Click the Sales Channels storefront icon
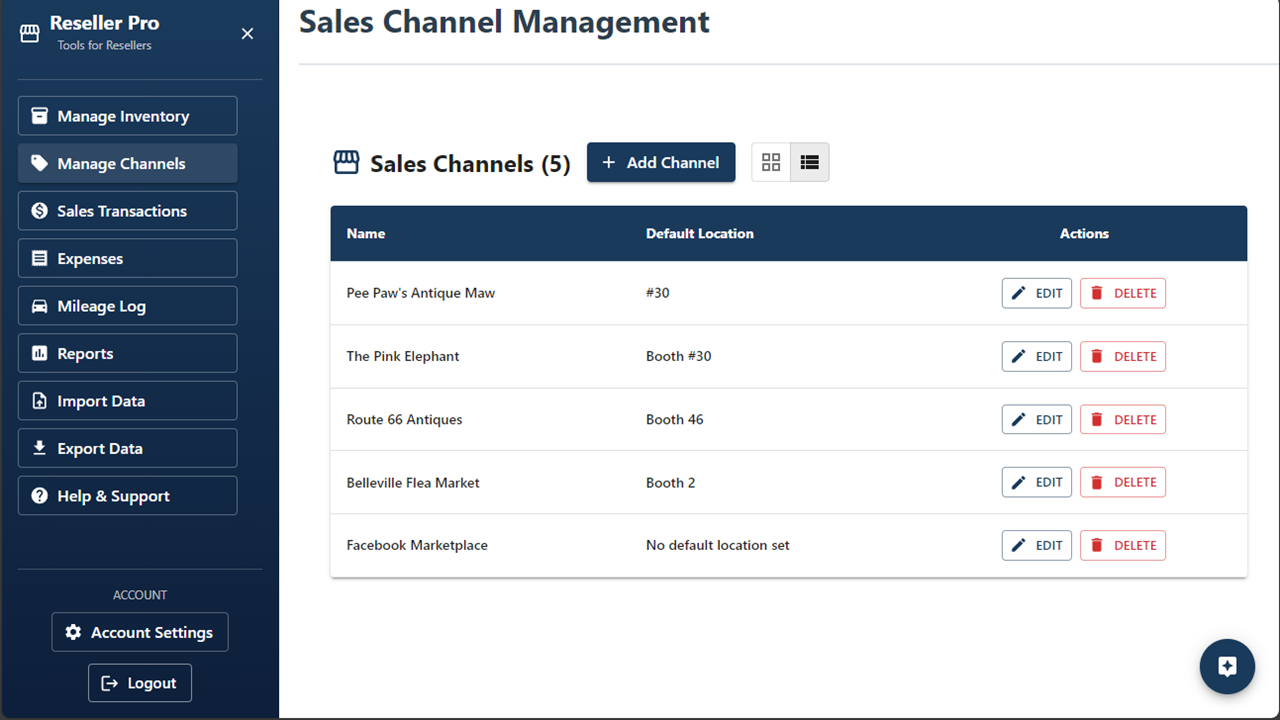1280x720 pixels. click(x=346, y=163)
